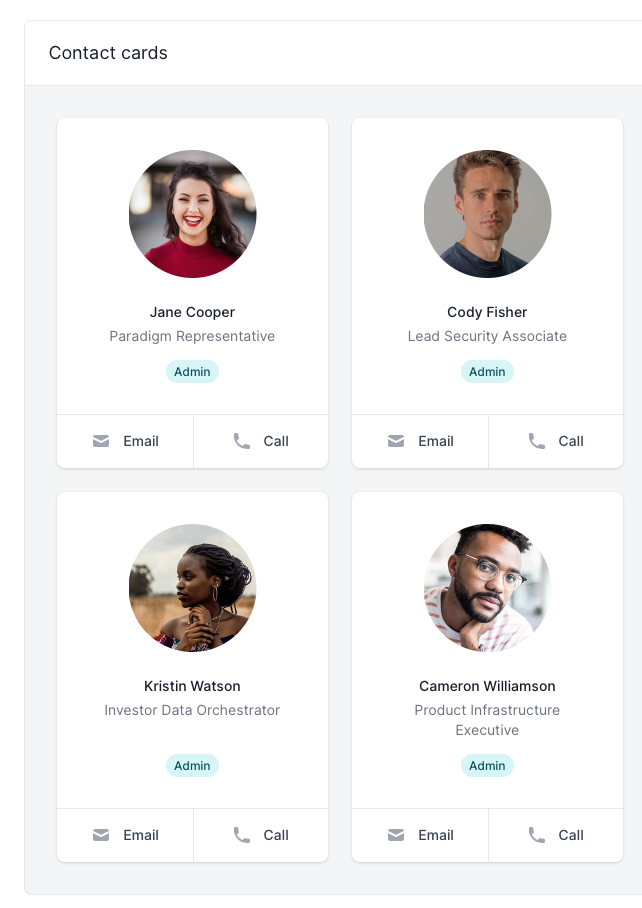Click the Call button for Kristin Watson

tap(261, 835)
